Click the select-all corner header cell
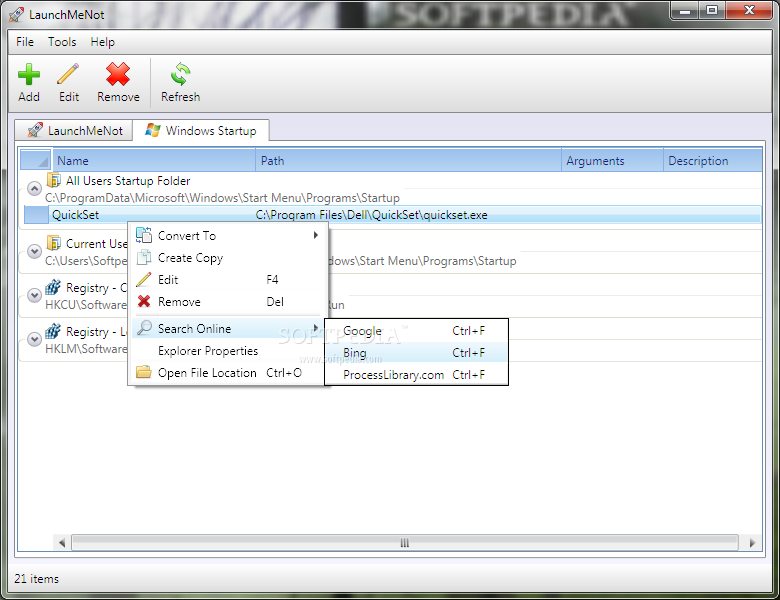Screen dimensions: 780x600 (36, 160)
